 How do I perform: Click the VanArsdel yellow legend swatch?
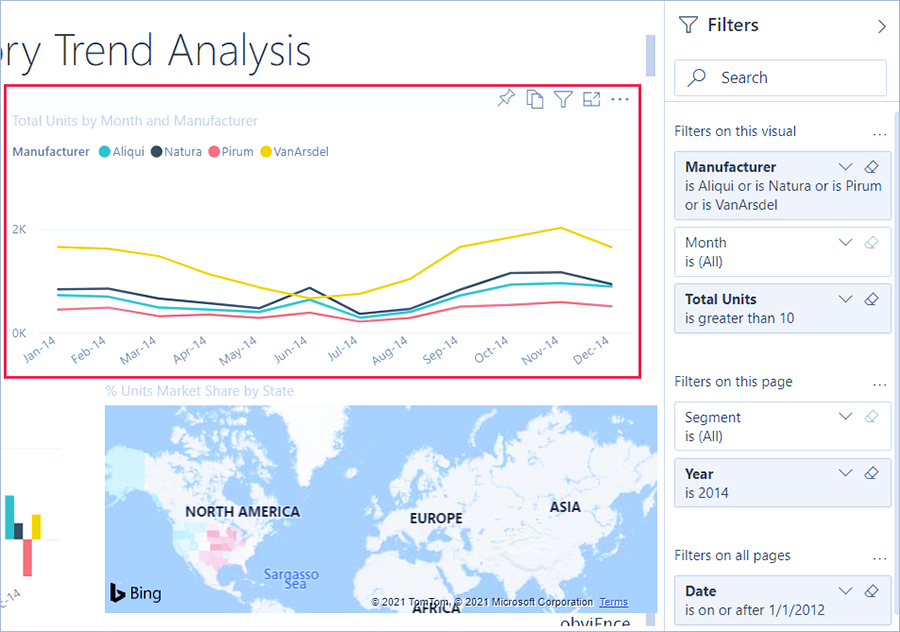266,152
